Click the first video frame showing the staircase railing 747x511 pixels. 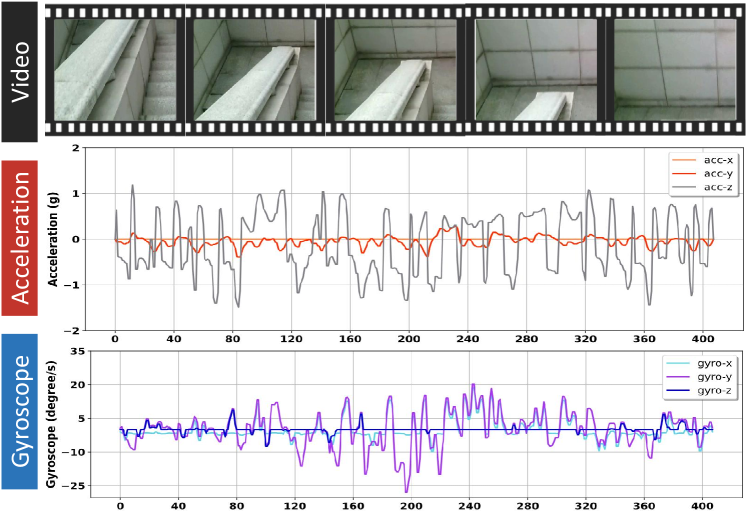click(x=115, y=70)
